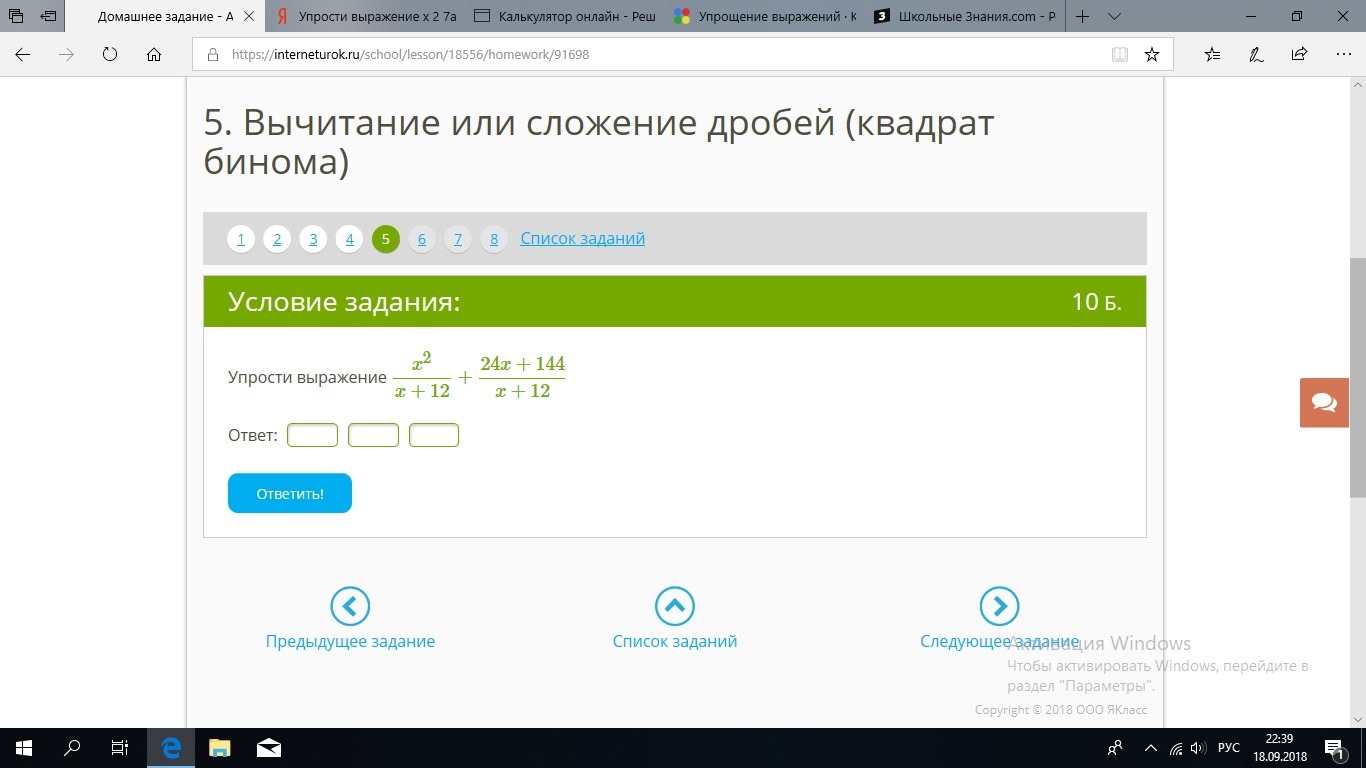This screenshot has width=1366, height=768.
Task: Open a new browser tab
Action: pos(1082,16)
